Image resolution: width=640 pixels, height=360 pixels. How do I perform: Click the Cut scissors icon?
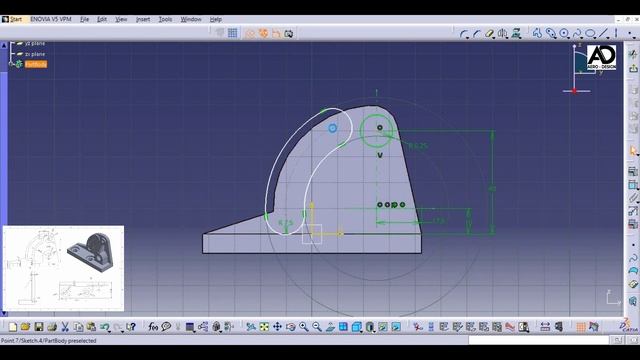click(65, 327)
